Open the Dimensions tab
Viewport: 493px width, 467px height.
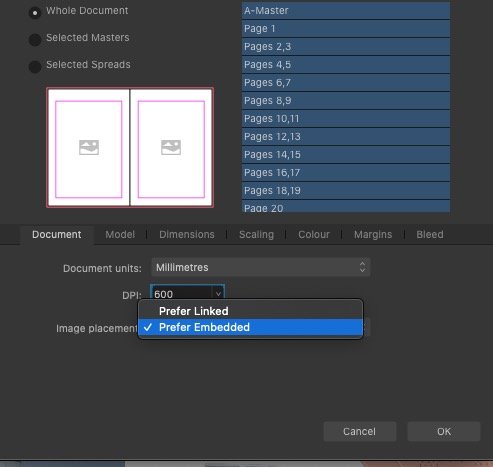click(x=187, y=235)
